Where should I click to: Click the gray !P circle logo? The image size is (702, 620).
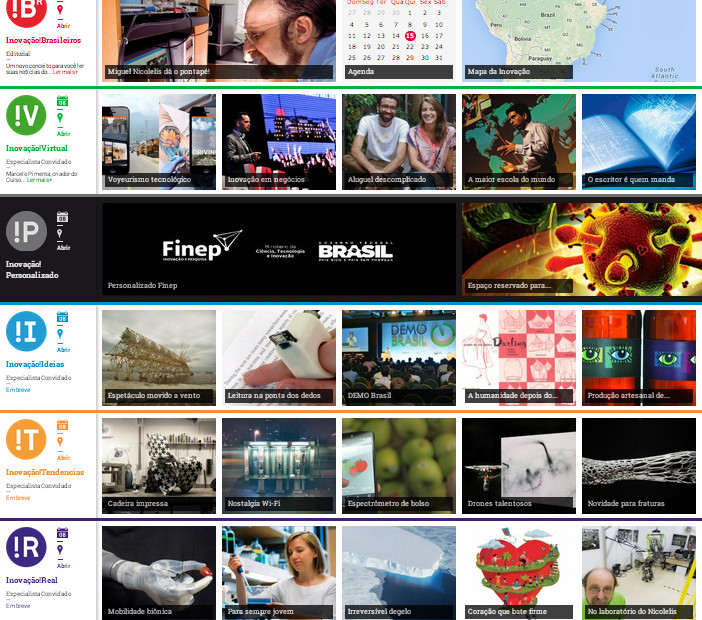pyautogui.click(x=26, y=231)
